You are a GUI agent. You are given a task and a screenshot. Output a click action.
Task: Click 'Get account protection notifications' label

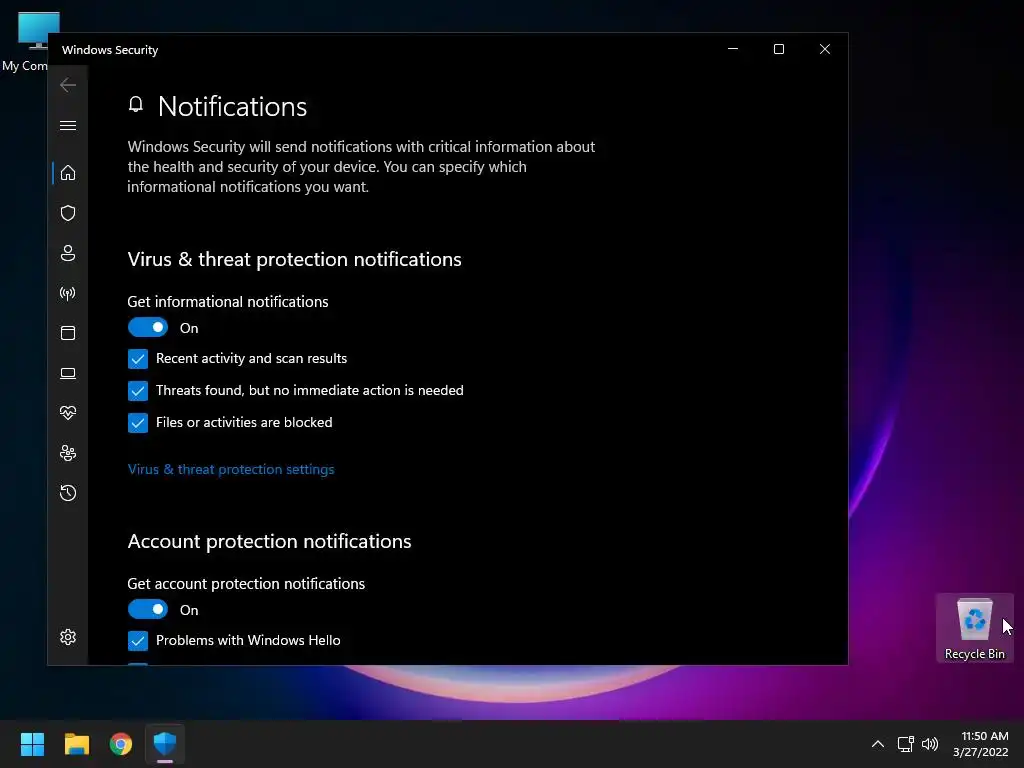click(246, 583)
